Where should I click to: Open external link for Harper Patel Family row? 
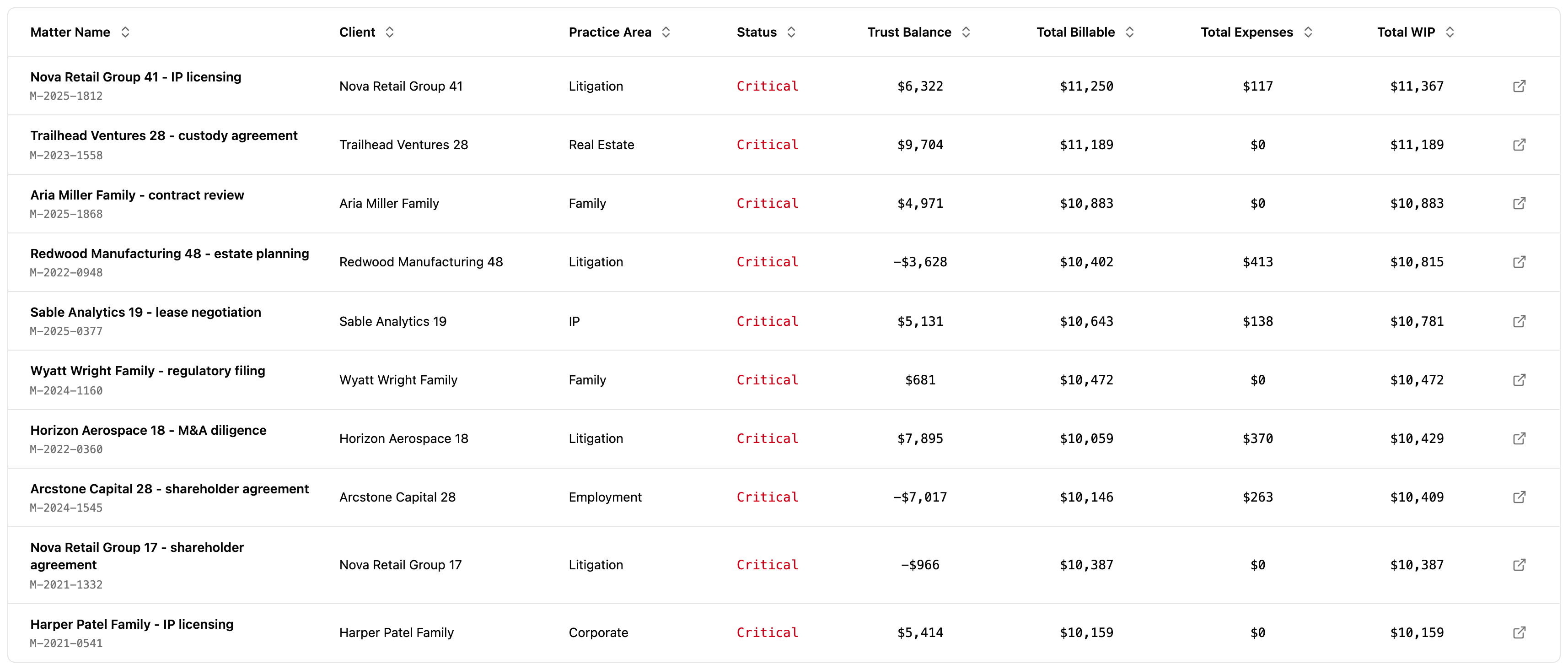coord(1520,632)
